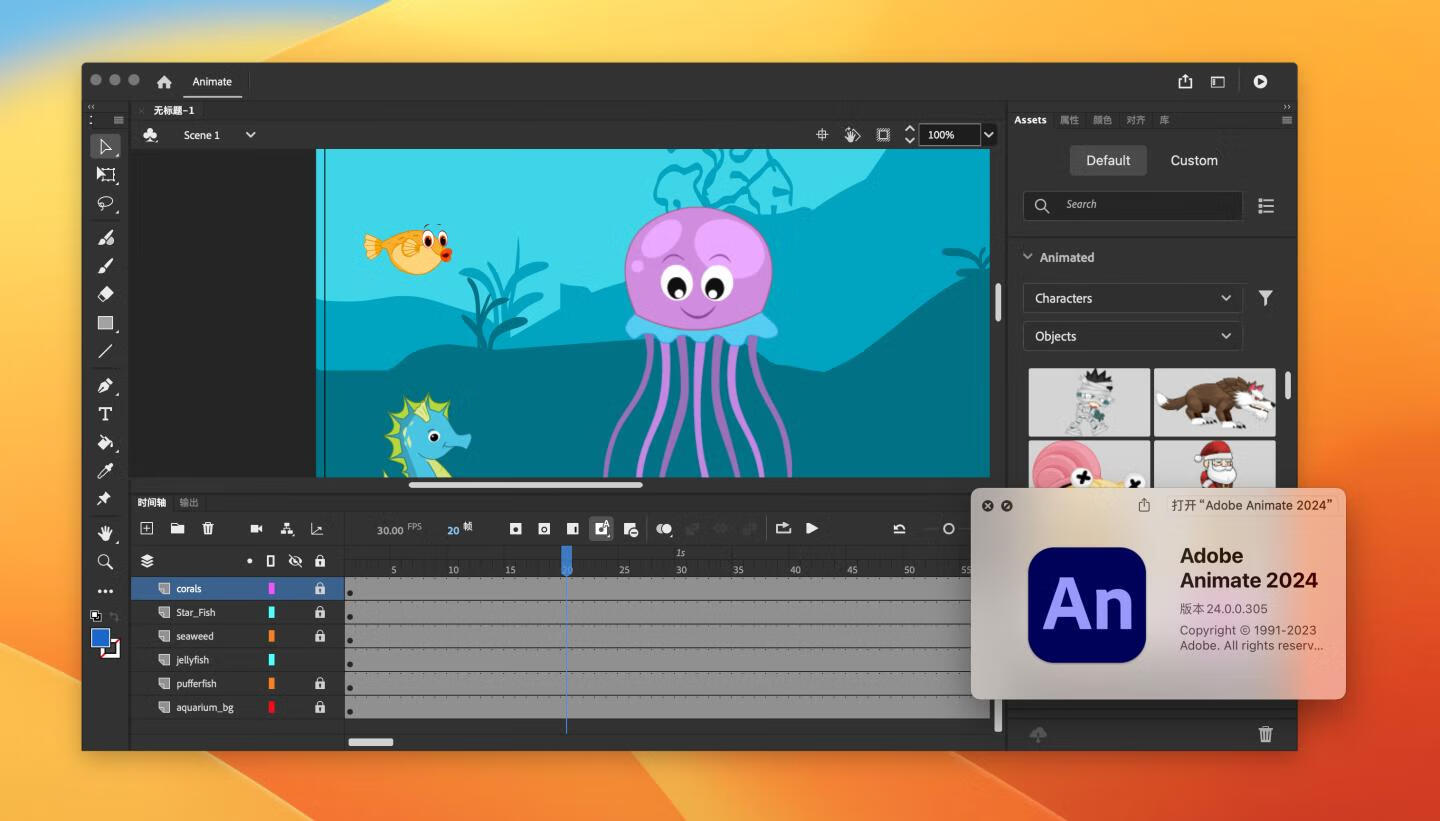This screenshot has height=821, width=1440.
Task: Select the Classic Brush tool
Action: (105, 265)
